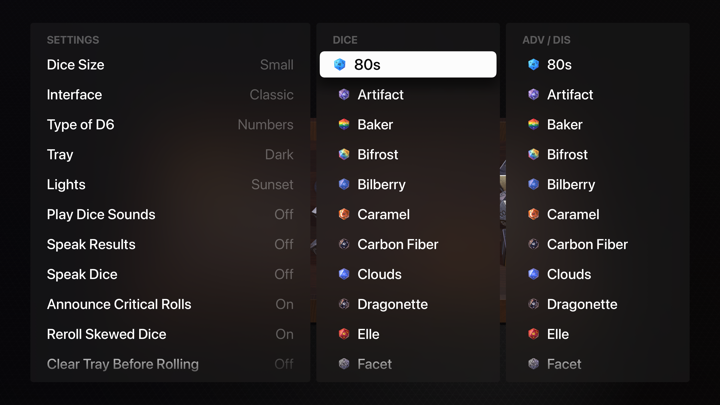Click the Caramel dice icon in Adv / Dis column
Viewport: 720px width, 405px height.
(533, 215)
